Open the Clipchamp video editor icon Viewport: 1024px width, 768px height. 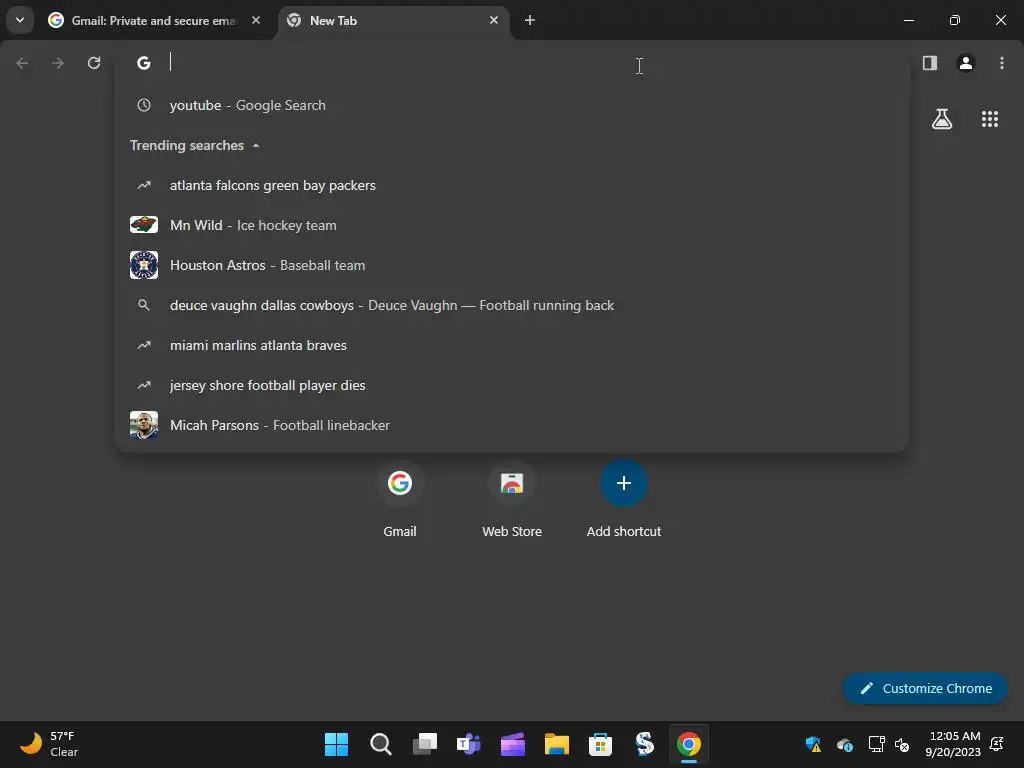click(x=513, y=744)
